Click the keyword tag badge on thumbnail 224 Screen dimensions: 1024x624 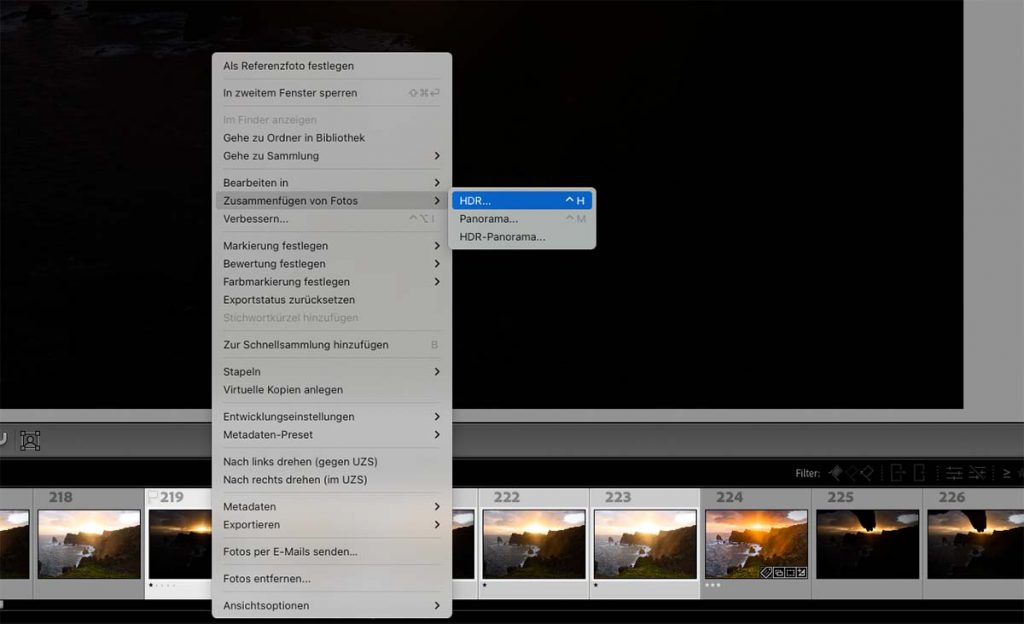pyautogui.click(x=765, y=572)
